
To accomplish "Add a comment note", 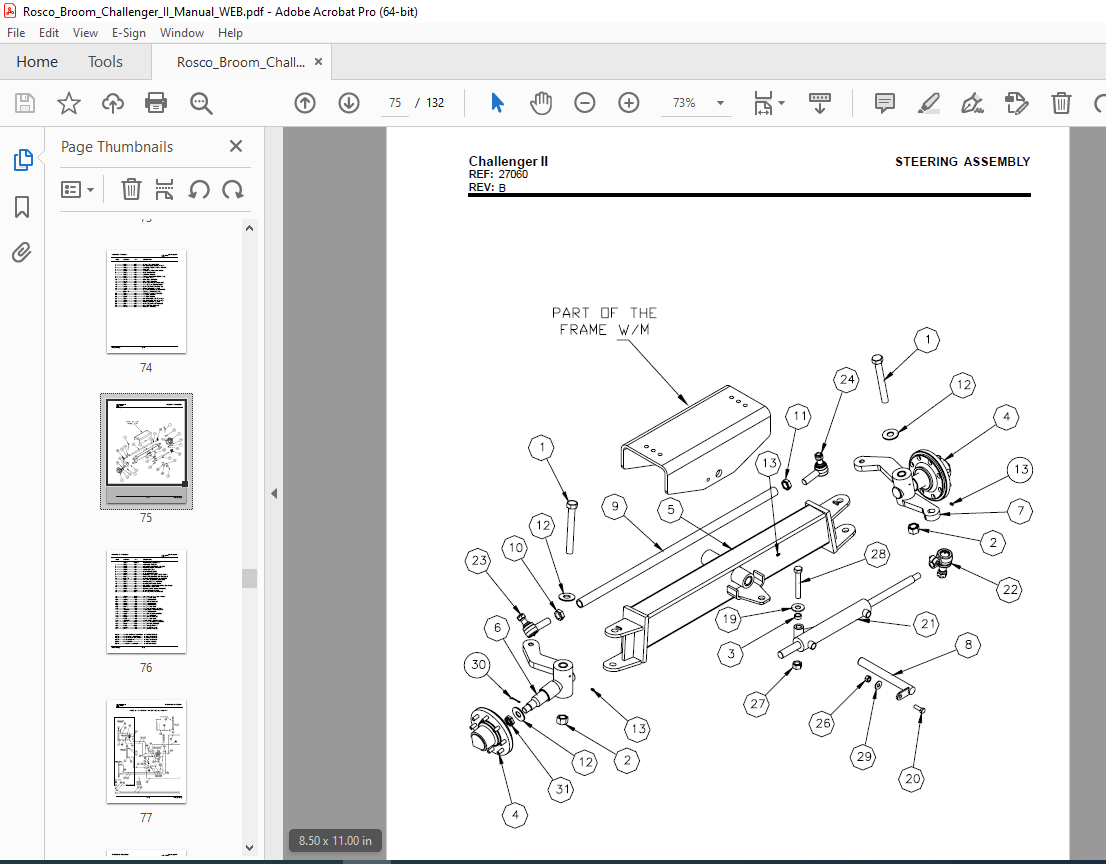I will coord(885,103).
